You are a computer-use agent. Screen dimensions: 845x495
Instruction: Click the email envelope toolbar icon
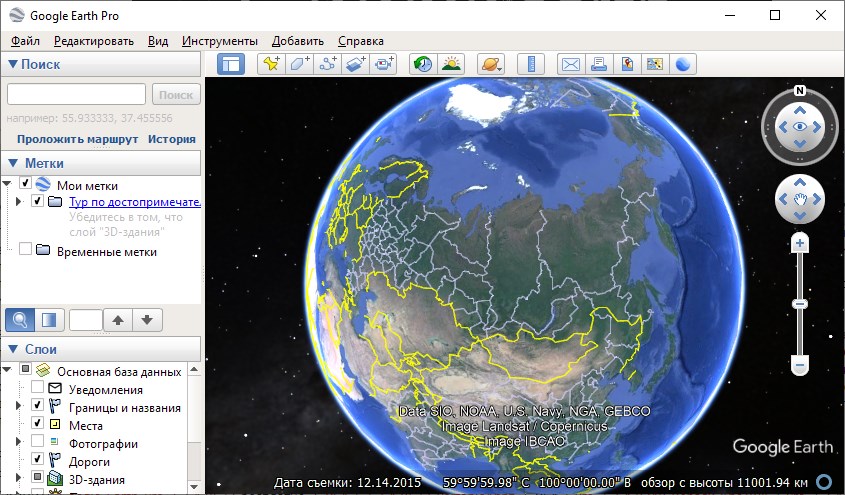tap(570, 64)
